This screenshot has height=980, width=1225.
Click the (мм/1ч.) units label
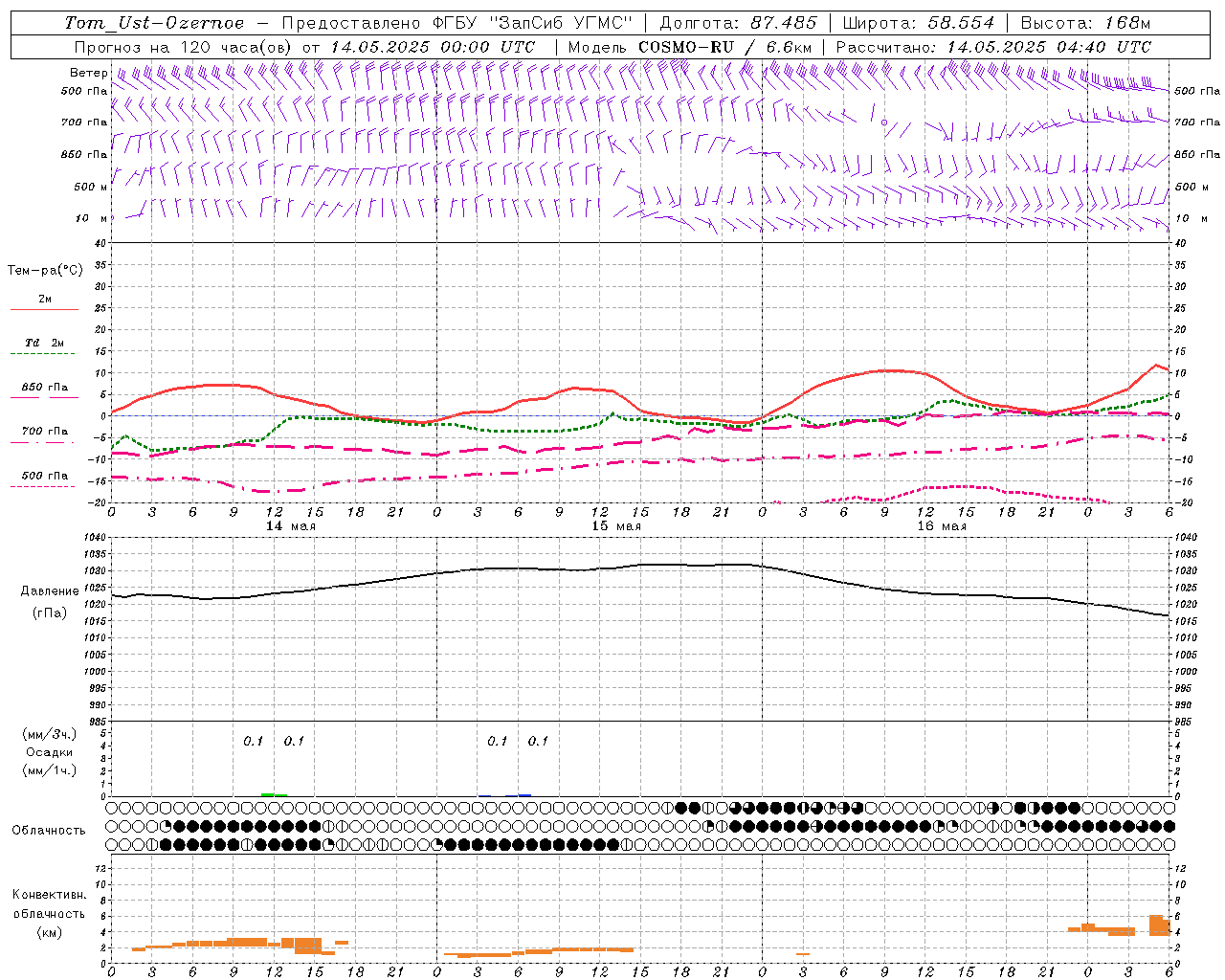pyautogui.click(x=50, y=770)
